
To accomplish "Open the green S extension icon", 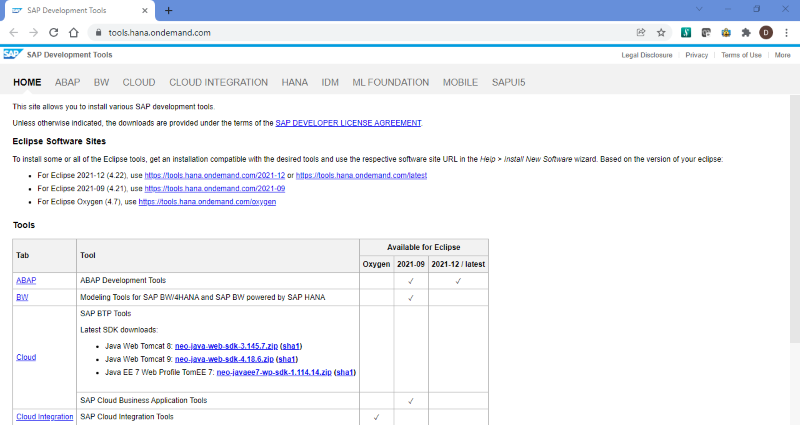I will tap(686, 33).
